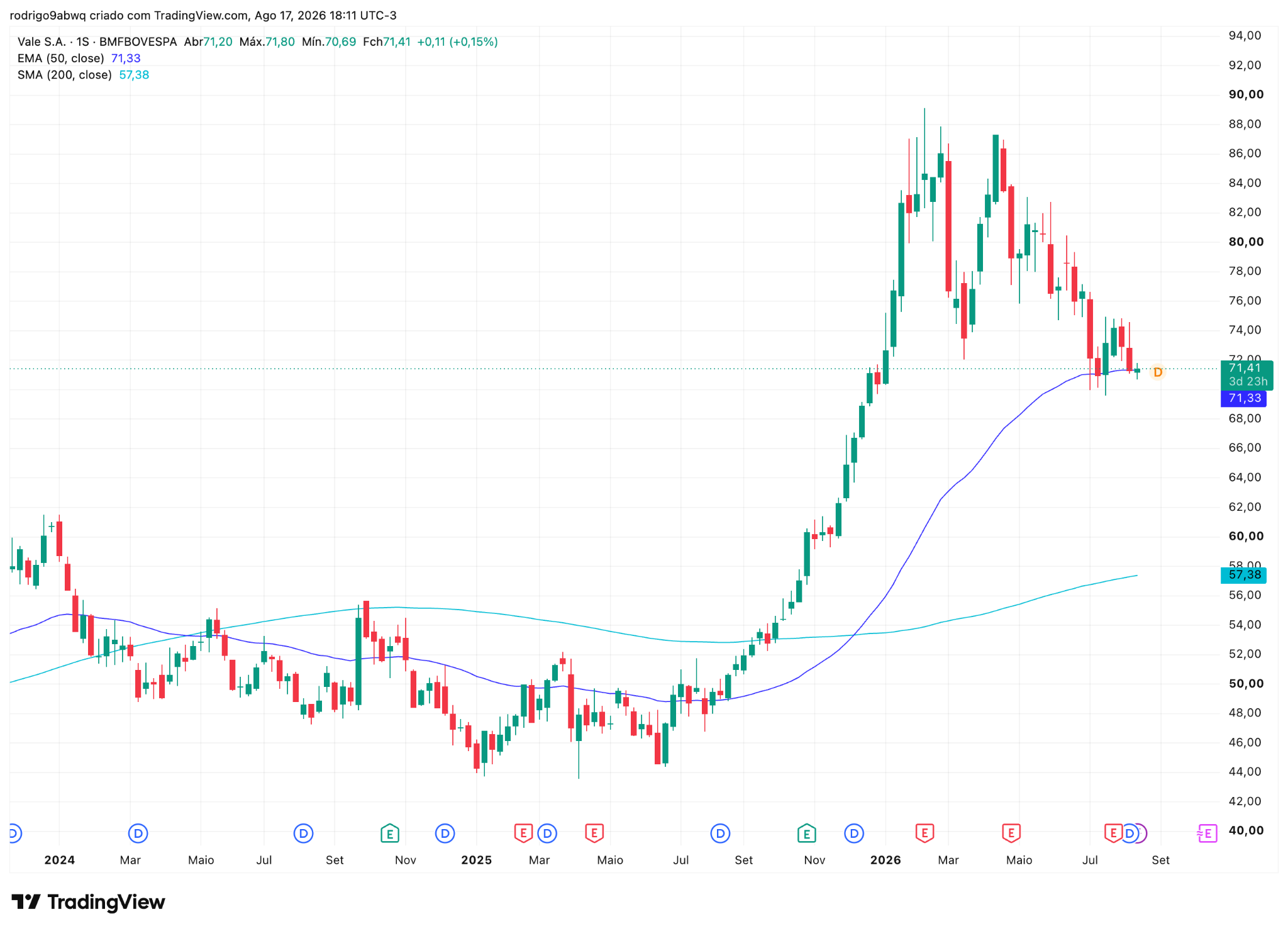Click the +0,11 (+0,15%) change value
The height and width of the screenshot is (931, 1288).
pos(458,42)
